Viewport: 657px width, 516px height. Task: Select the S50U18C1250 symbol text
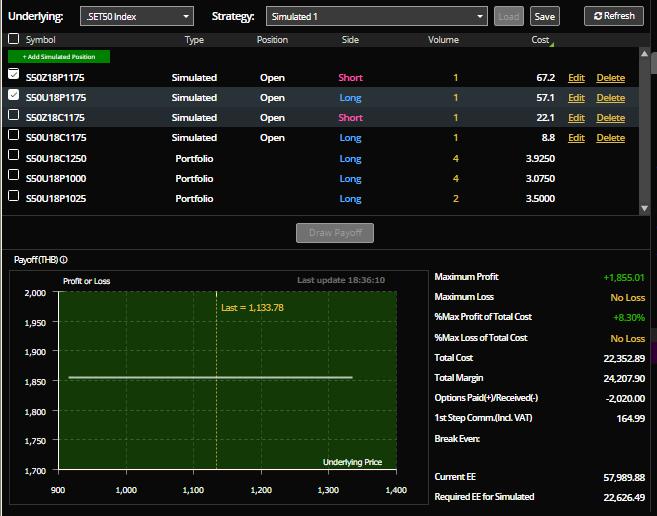(56, 158)
